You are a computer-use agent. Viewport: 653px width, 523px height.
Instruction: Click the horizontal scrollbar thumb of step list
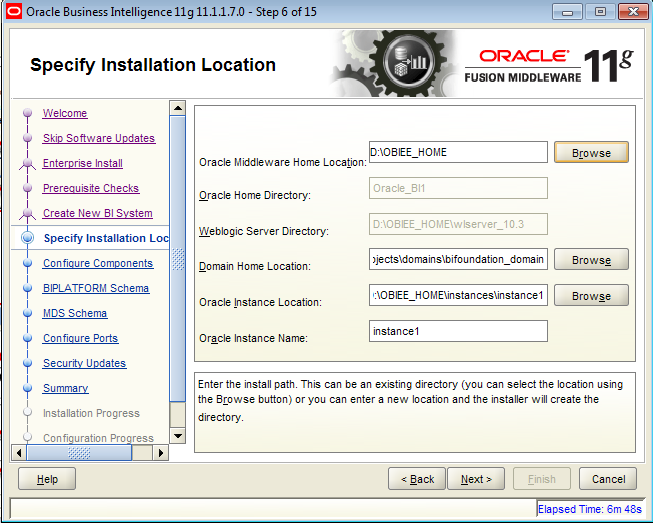coord(79,453)
